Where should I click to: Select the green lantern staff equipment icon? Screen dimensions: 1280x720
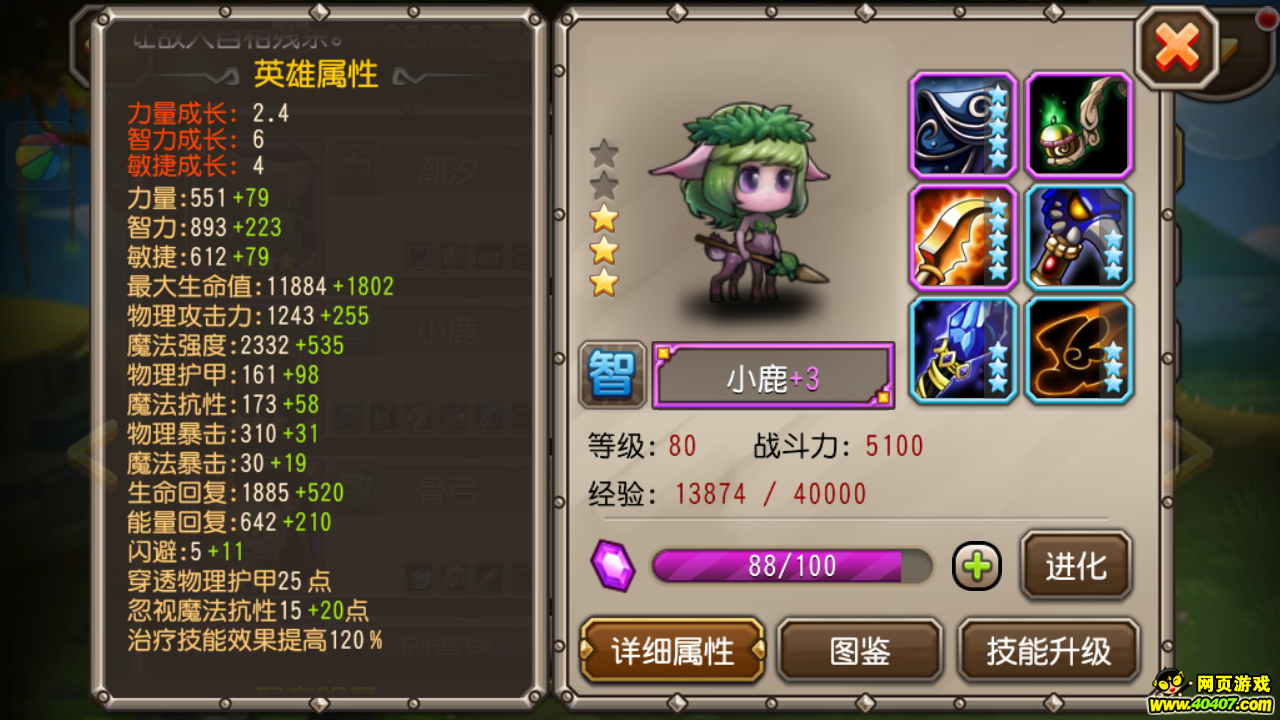click(x=1079, y=125)
